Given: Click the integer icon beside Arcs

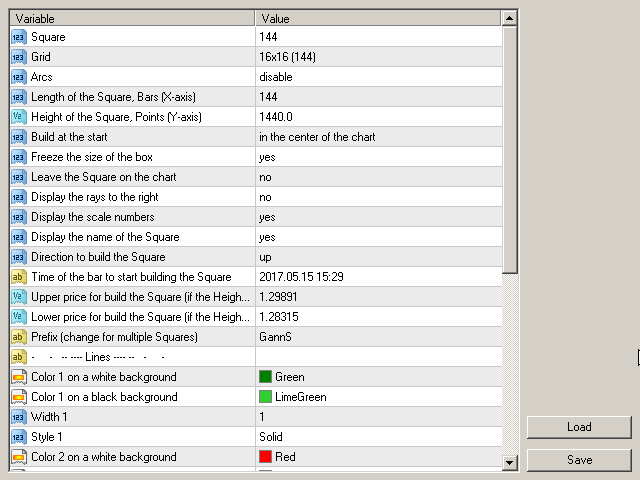Looking at the screenshot, I should pos(19,77).
